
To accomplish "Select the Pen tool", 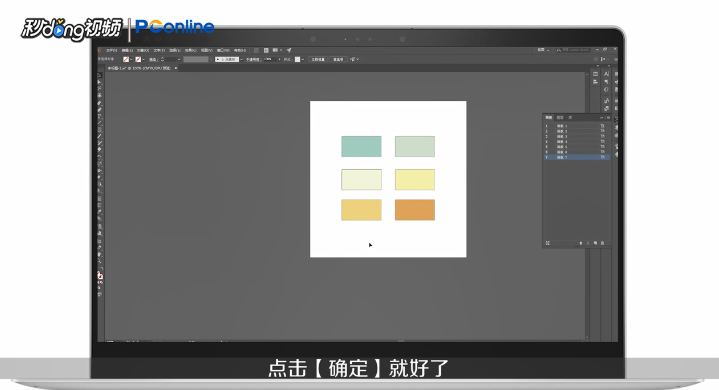I will (100, 103).
